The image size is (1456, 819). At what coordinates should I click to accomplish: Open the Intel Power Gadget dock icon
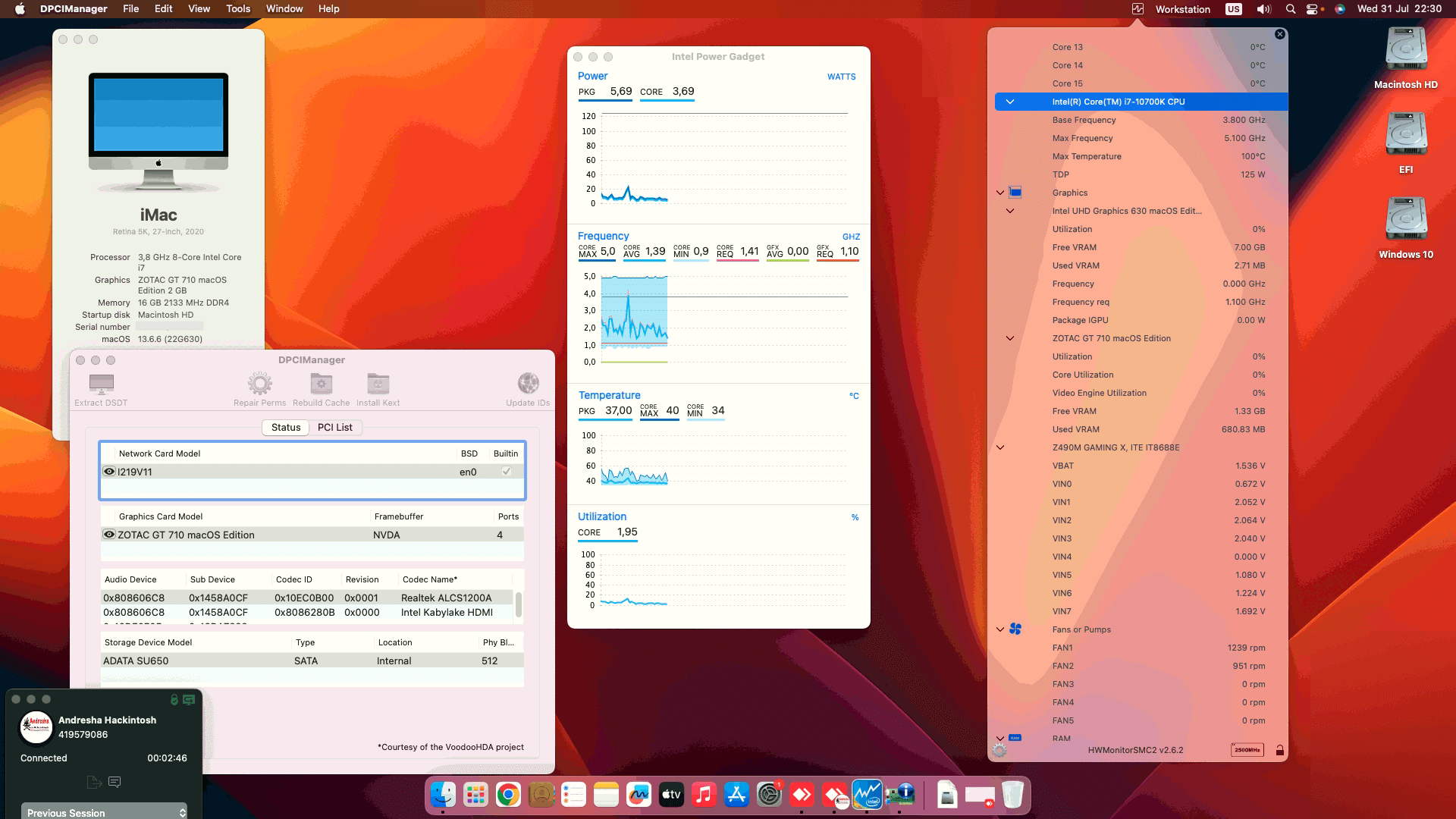(867, 795)
